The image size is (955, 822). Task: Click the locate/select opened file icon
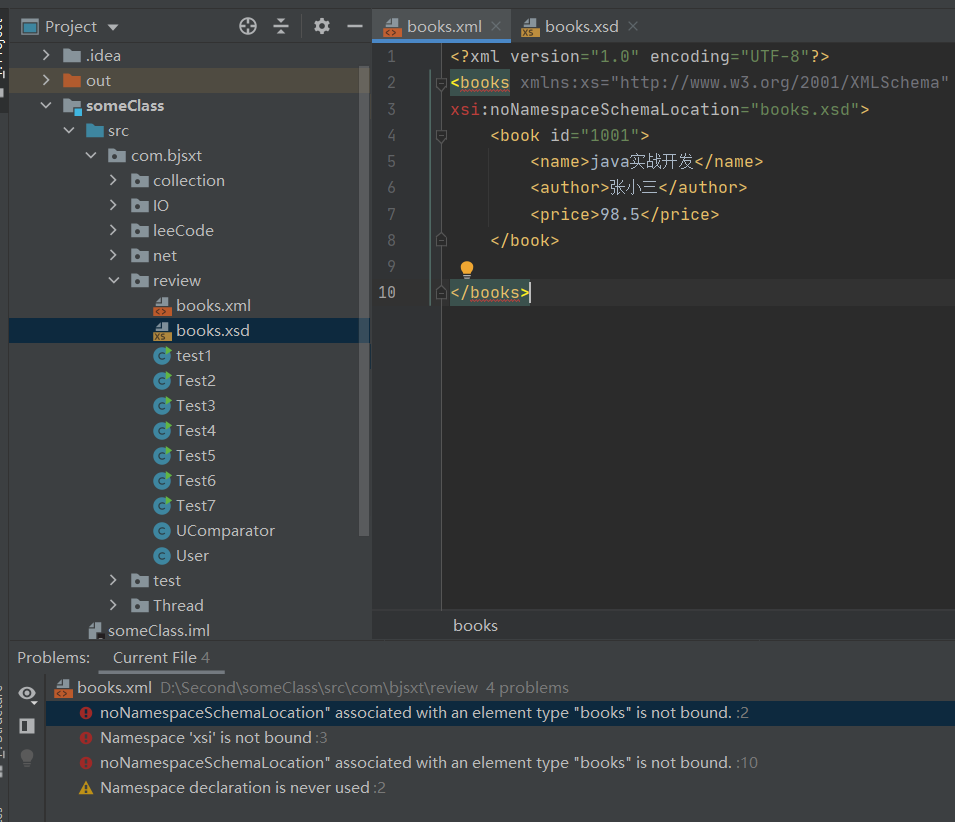click(x=248, y=26)
